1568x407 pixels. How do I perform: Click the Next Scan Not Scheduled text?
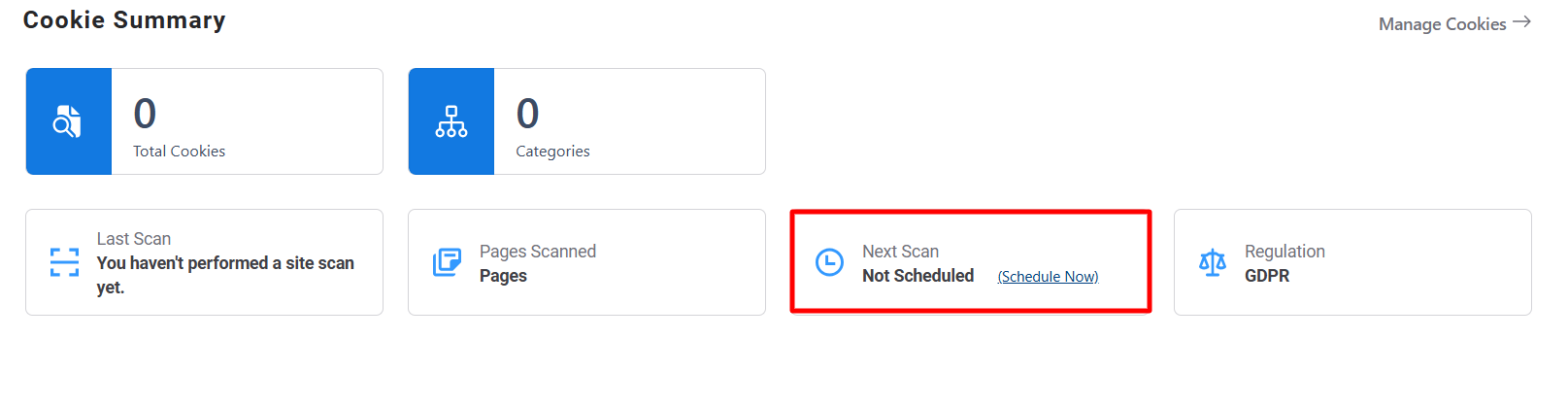(917, 276)
